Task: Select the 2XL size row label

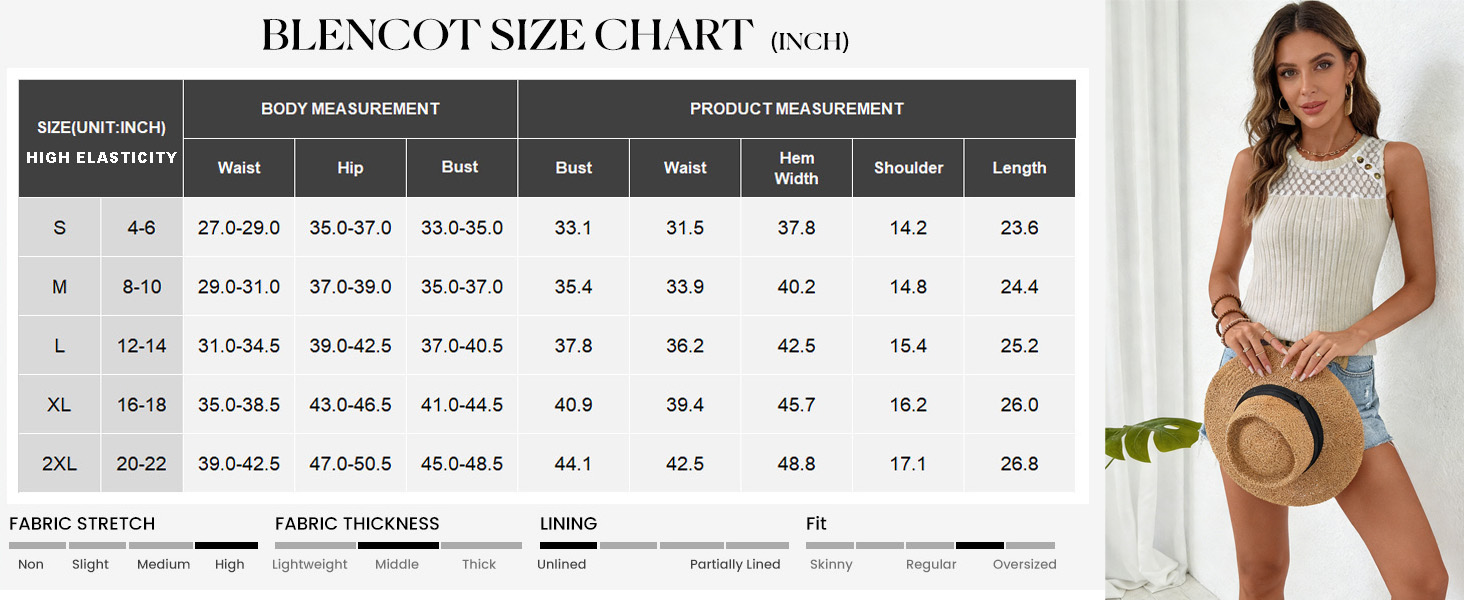Action: click(x=60, y=464)
